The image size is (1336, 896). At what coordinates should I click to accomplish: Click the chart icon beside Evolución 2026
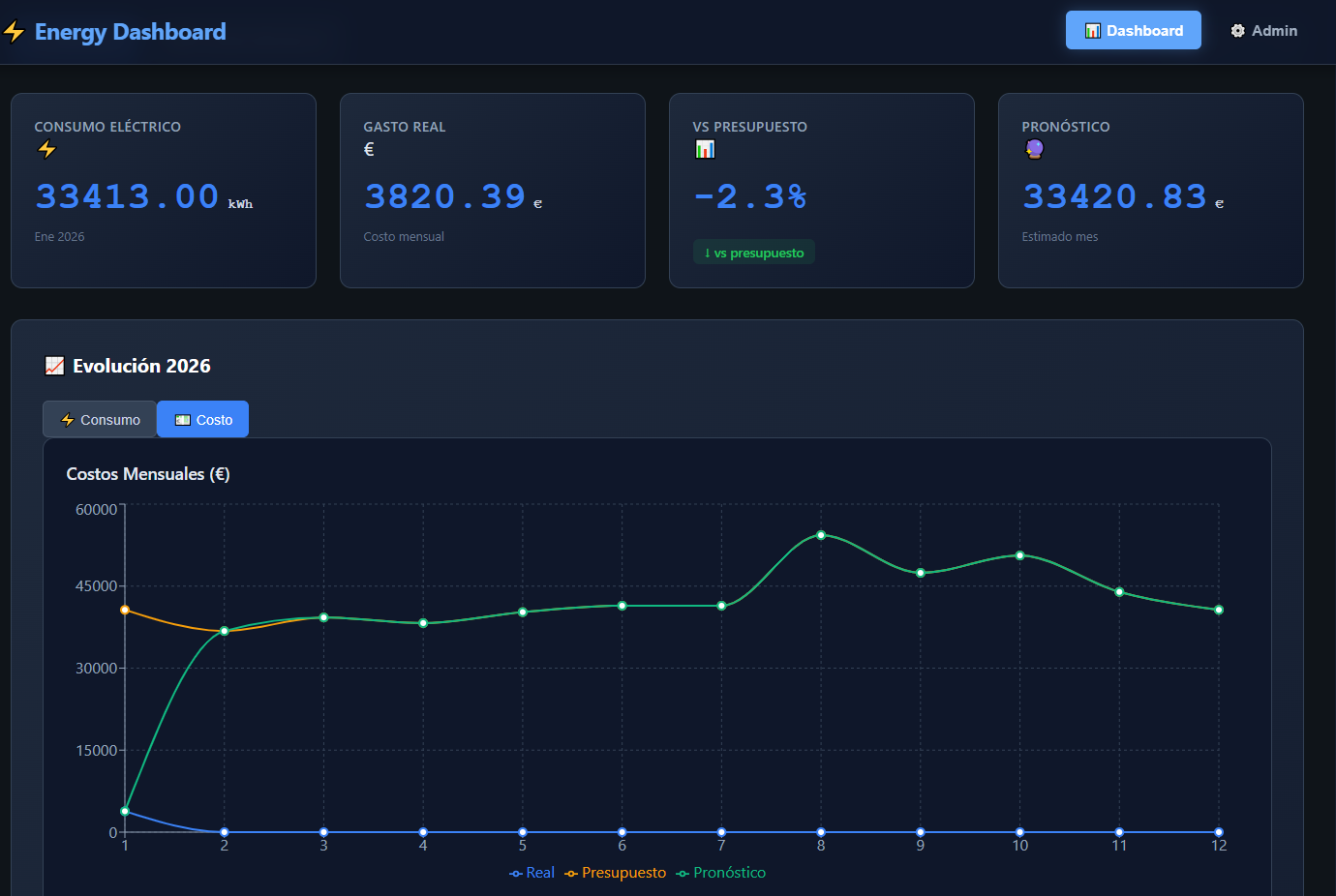tap(54, 365)
